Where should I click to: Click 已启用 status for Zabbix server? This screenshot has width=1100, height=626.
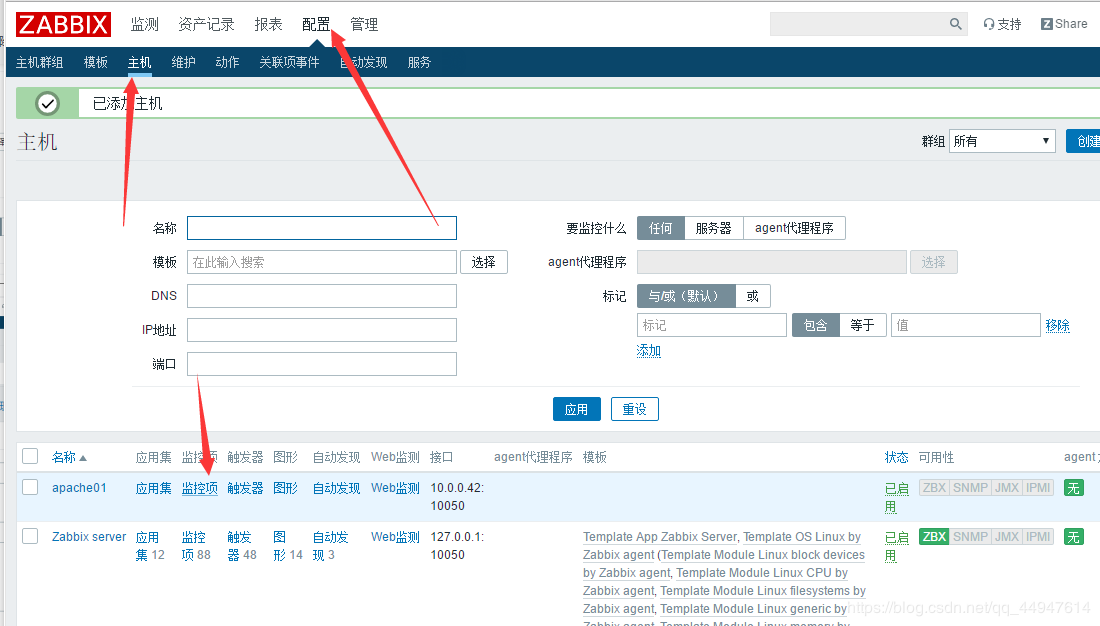pos(897,547)
